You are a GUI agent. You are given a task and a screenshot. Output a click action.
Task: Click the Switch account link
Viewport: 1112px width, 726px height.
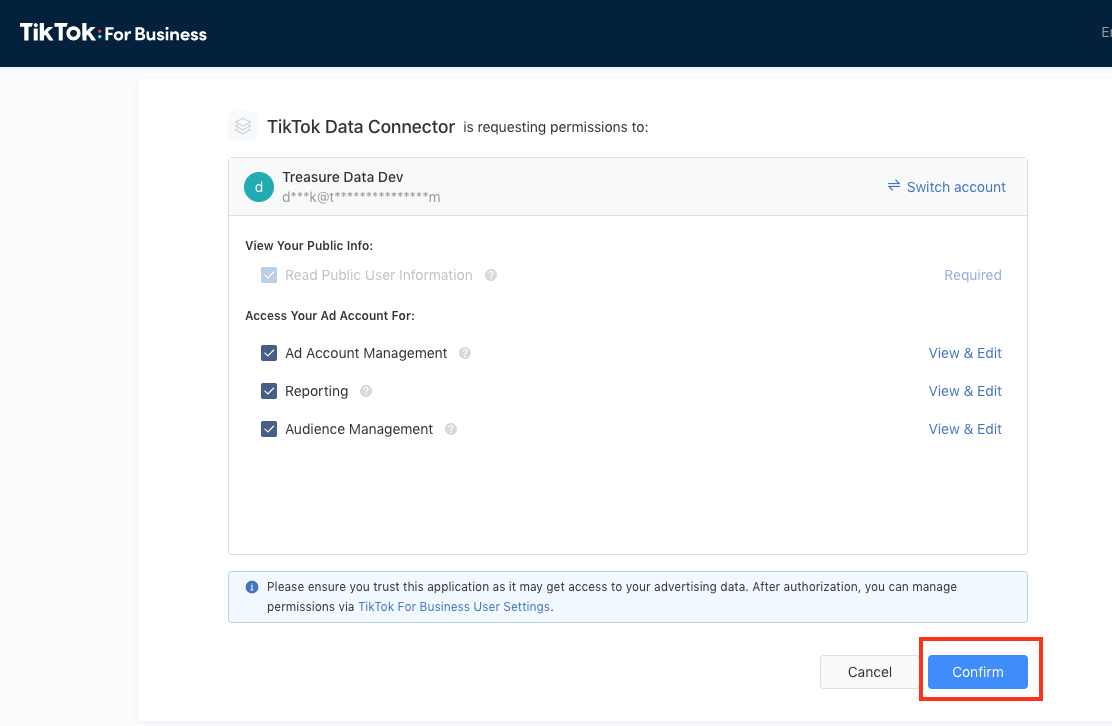[946, 187]
